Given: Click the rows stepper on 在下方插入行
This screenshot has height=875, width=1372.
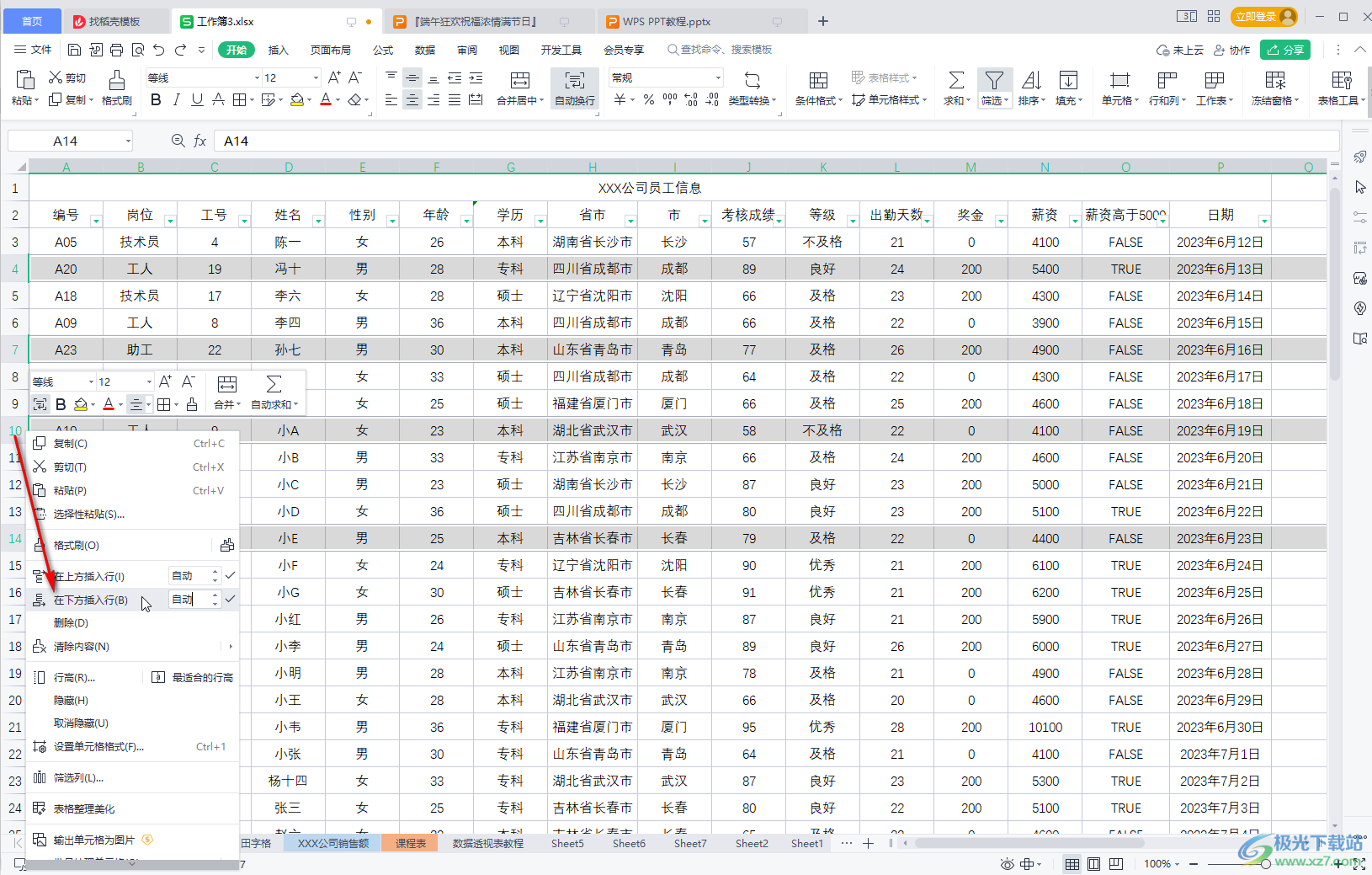Looking at the screenshot, I should click(x=215, y=599).
